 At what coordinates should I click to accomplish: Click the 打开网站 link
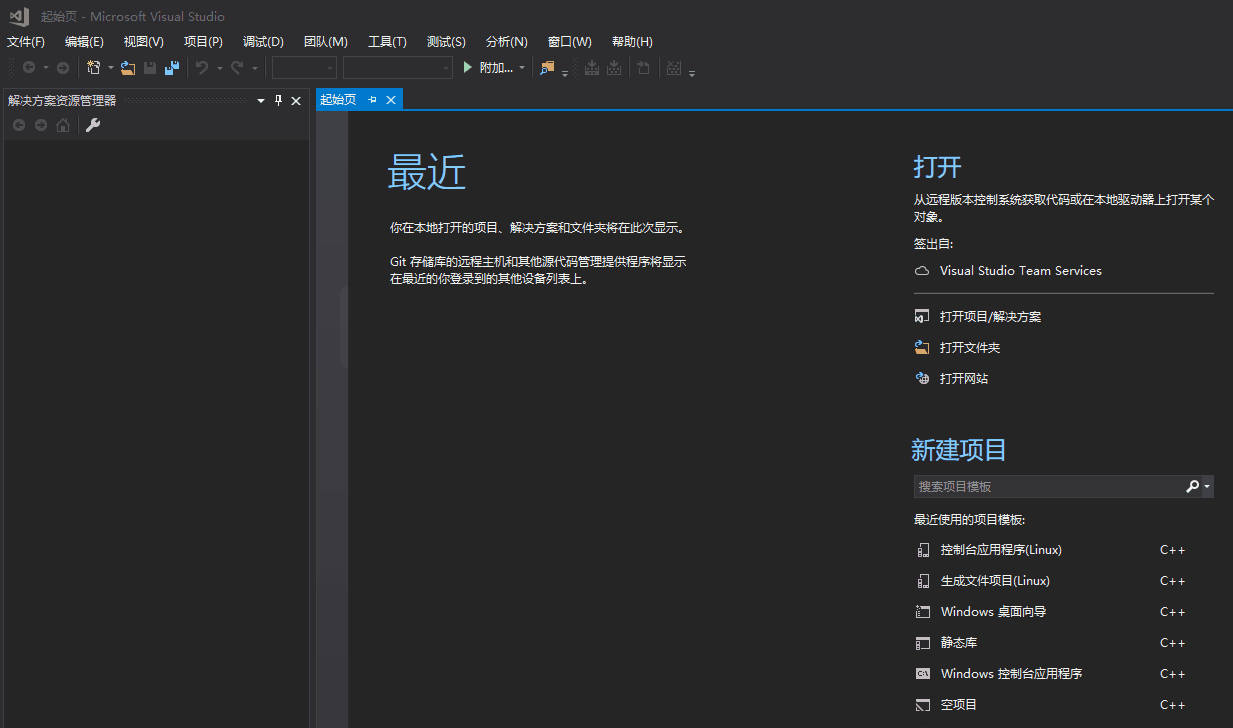coord(964,379)
